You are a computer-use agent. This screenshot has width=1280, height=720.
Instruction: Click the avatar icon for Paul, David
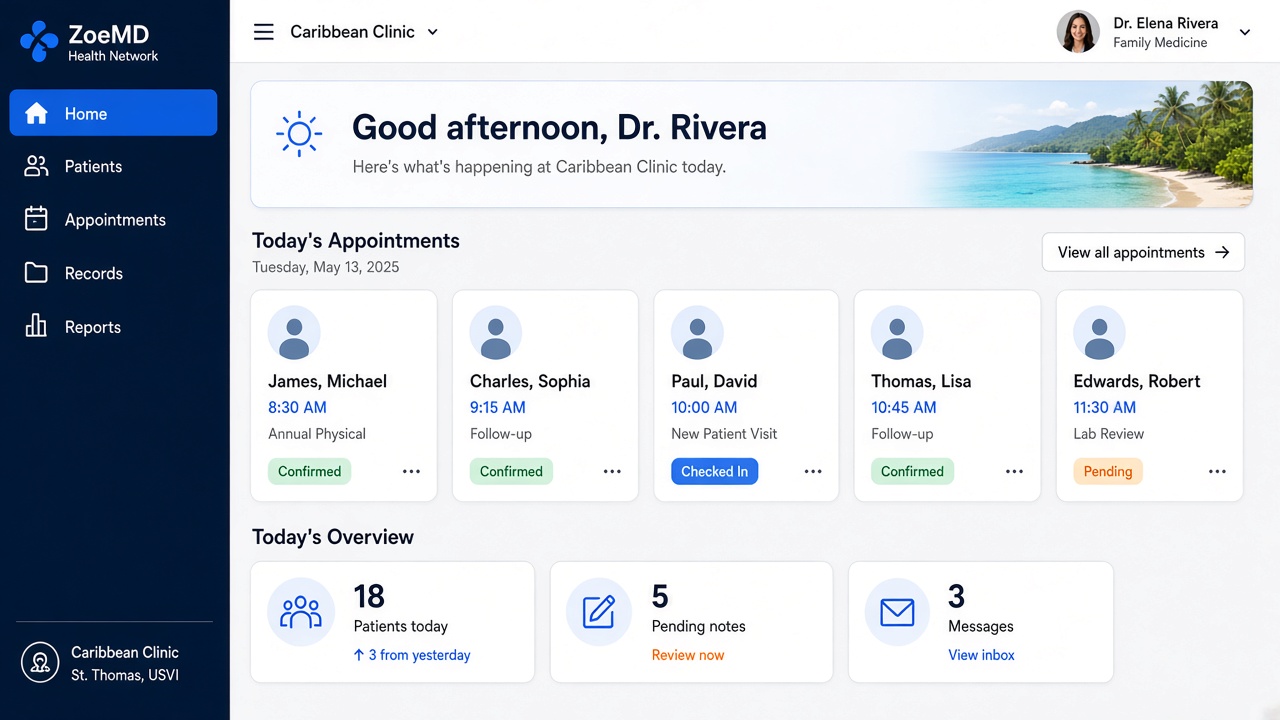click(x=697, y=333)
